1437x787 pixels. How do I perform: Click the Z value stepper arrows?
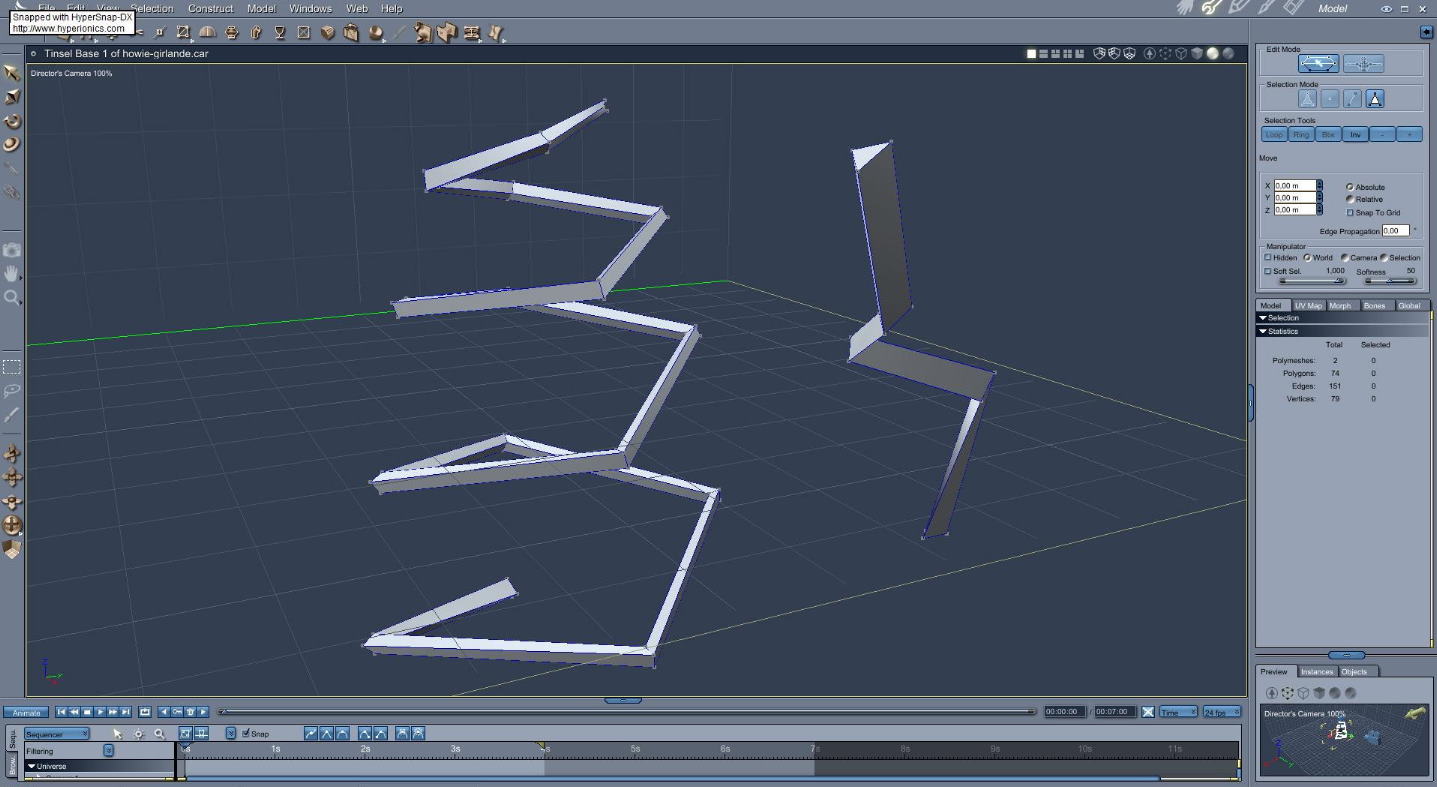pos(1320,209)
